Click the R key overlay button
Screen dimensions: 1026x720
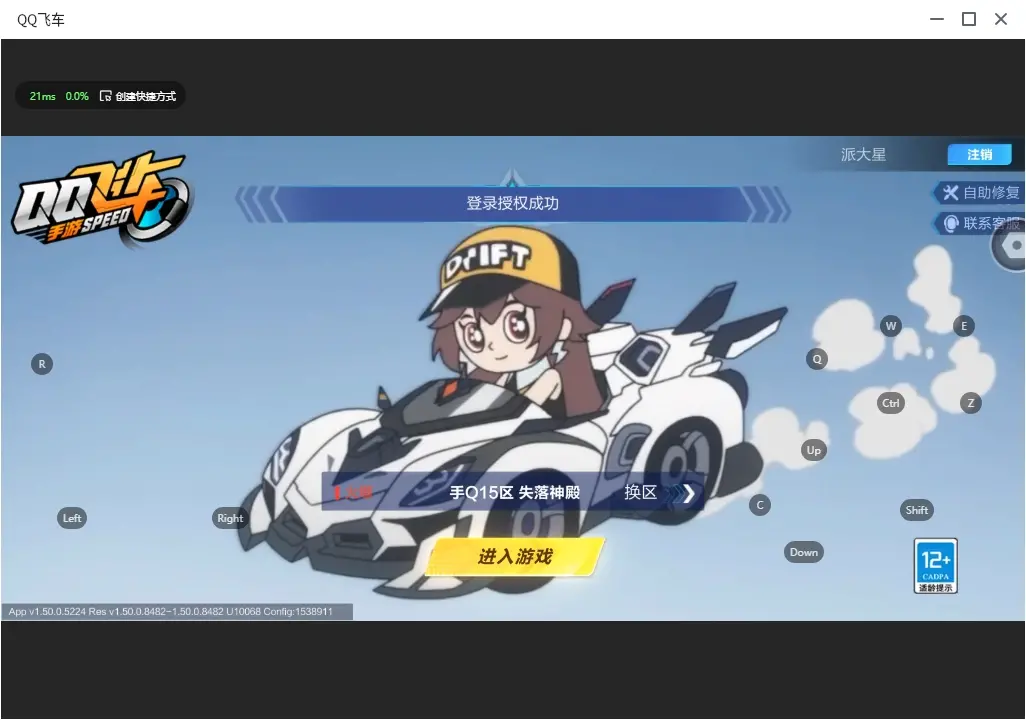point(42,364)
